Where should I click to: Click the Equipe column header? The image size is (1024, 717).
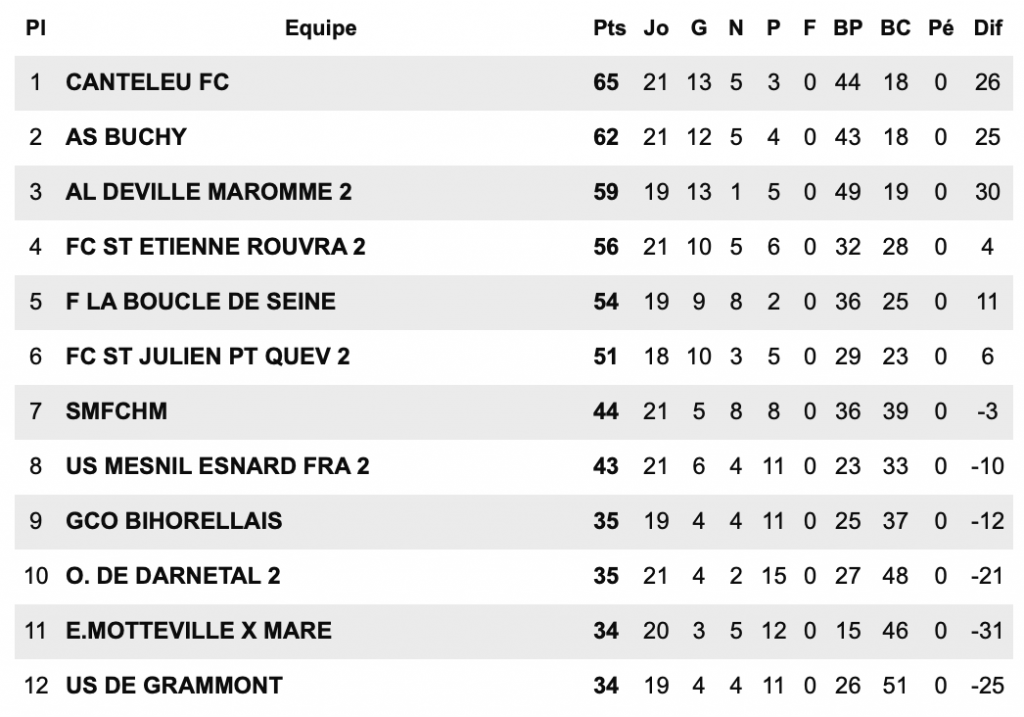[x=321, y=29]
